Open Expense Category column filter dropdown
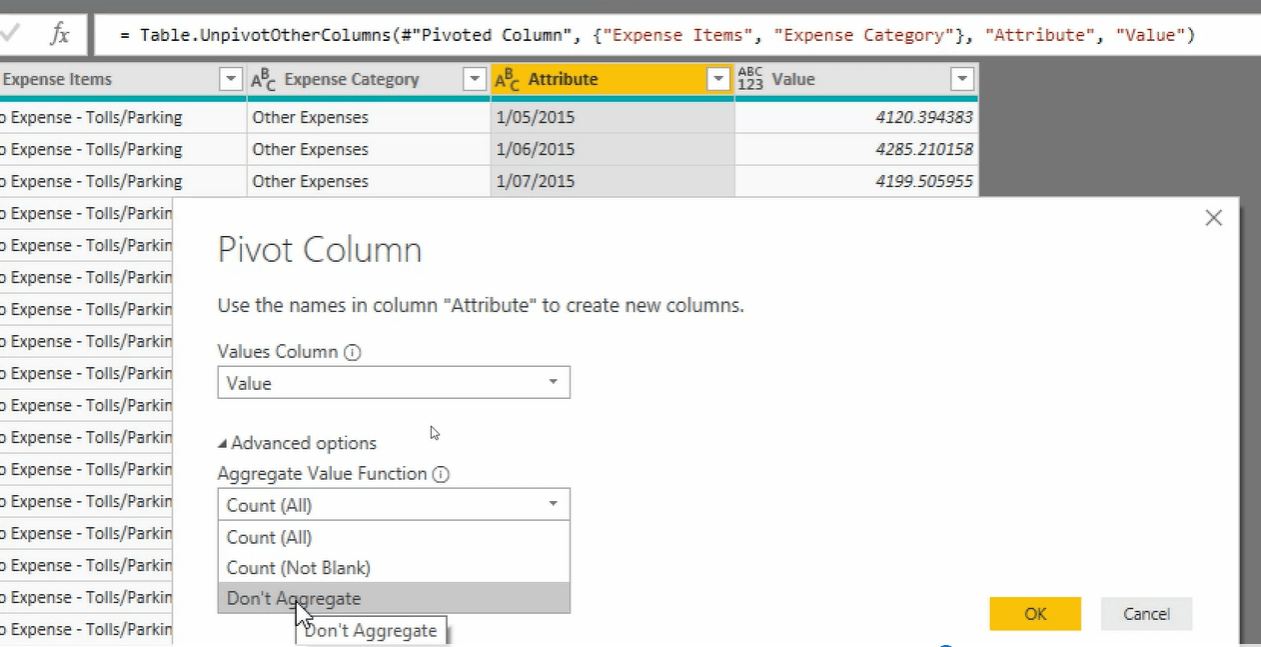This screenshot has width=1261, height=647. pyautogui.click(x=475, y=79)
